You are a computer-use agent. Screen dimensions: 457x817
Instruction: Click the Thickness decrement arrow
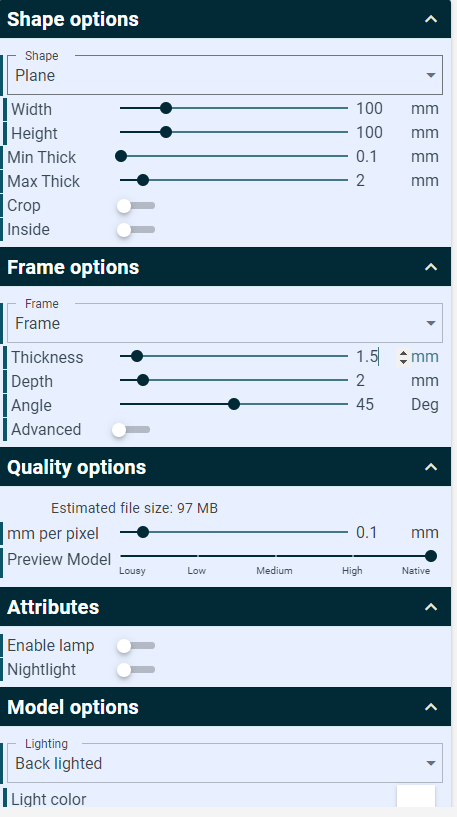403,361
